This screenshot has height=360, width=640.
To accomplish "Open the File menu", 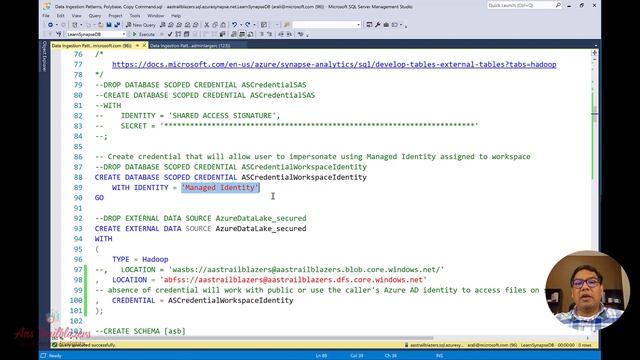I will [x=46, y=16].
